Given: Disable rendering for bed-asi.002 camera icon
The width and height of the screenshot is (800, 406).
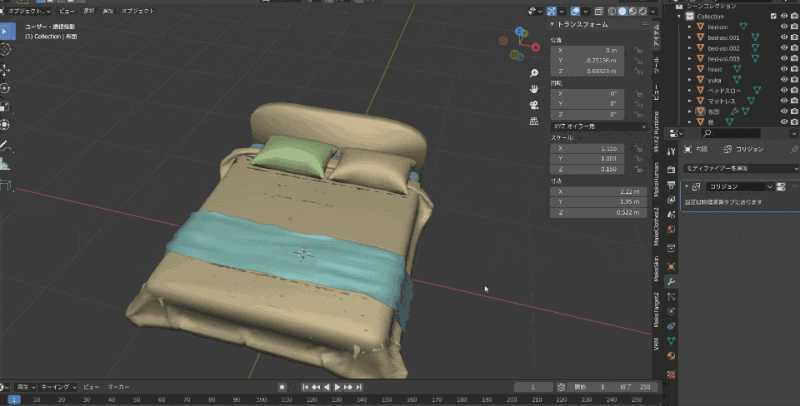Looking at the screenshot, I should coord(794,48).
